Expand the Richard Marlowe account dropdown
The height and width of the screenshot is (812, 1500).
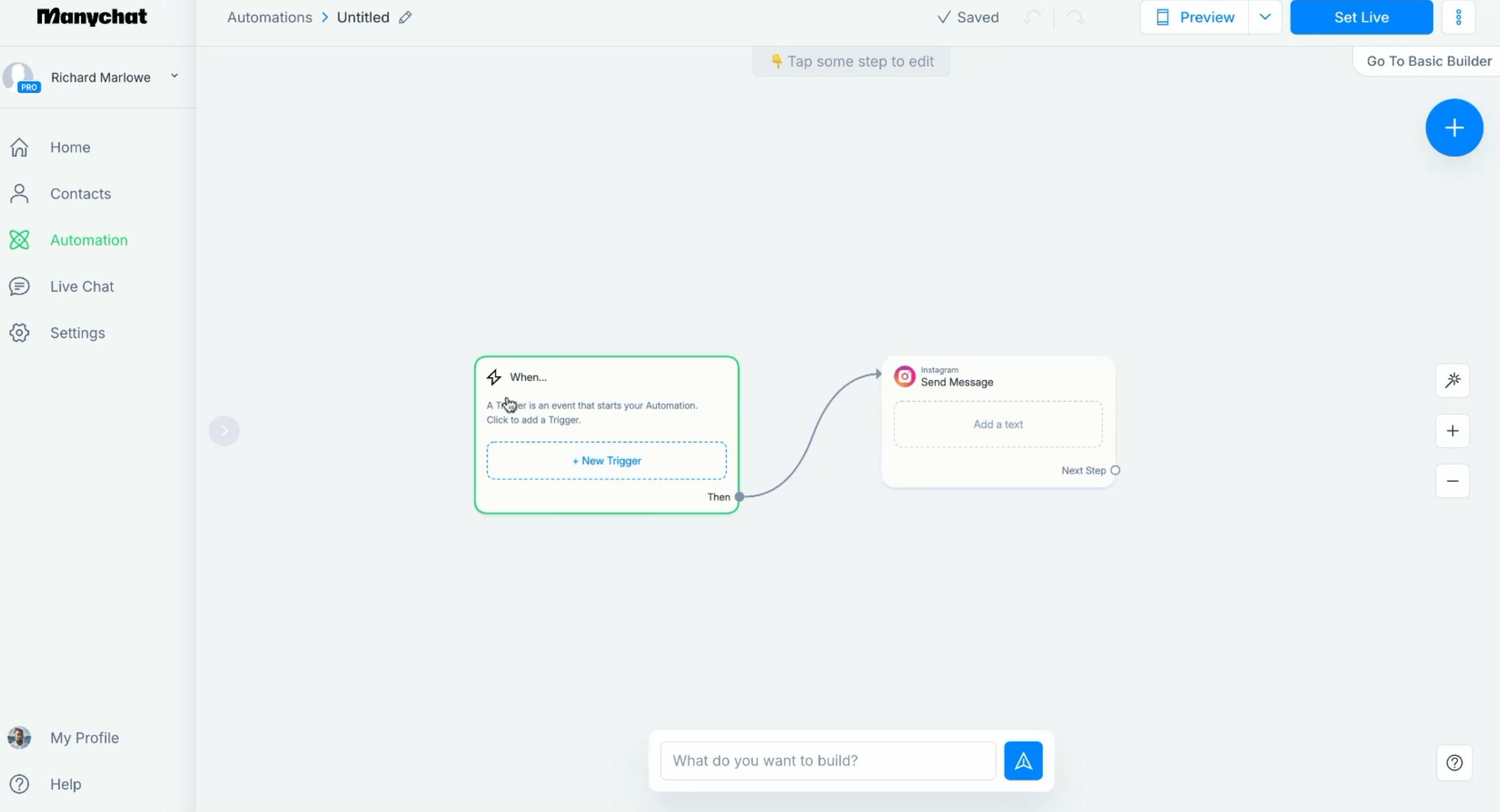coord(174,76)
